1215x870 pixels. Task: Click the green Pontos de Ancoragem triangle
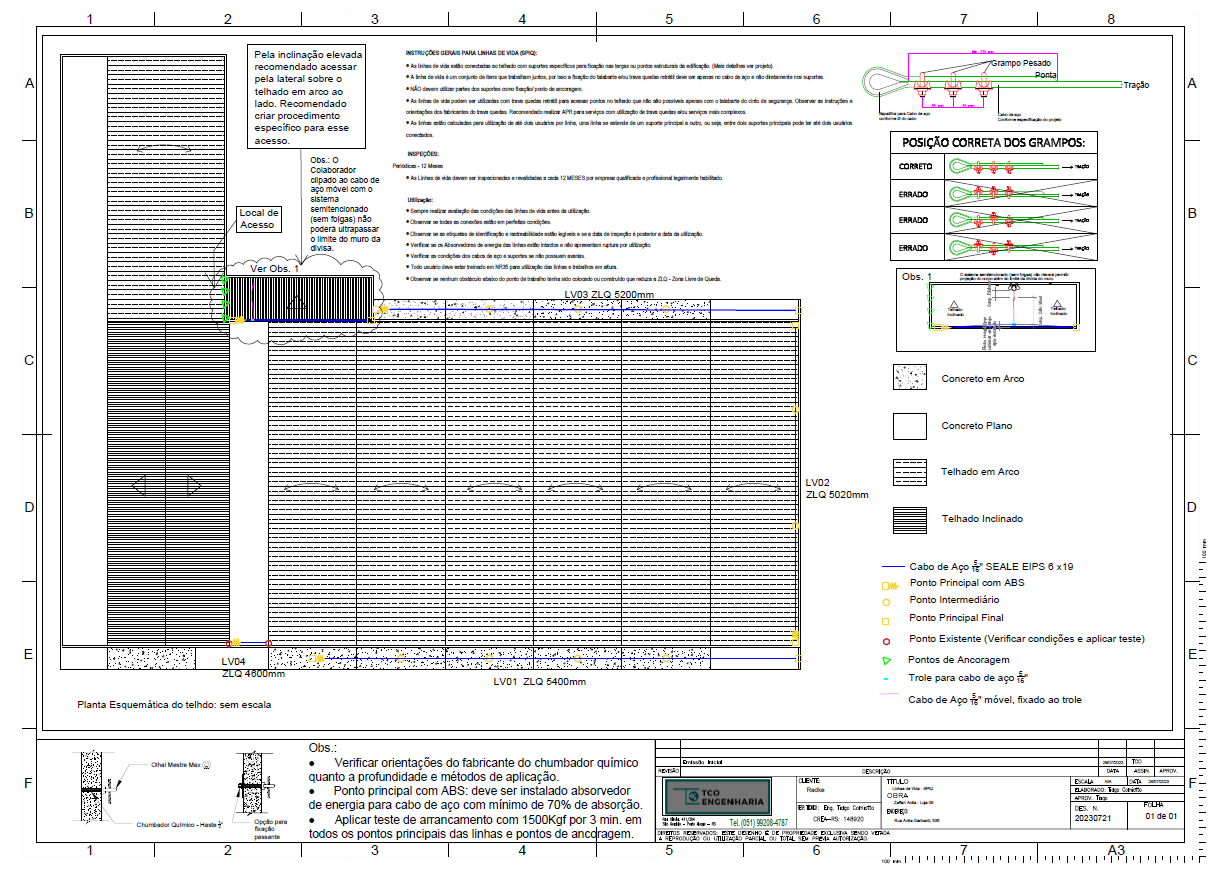click(x=886, y=661)
